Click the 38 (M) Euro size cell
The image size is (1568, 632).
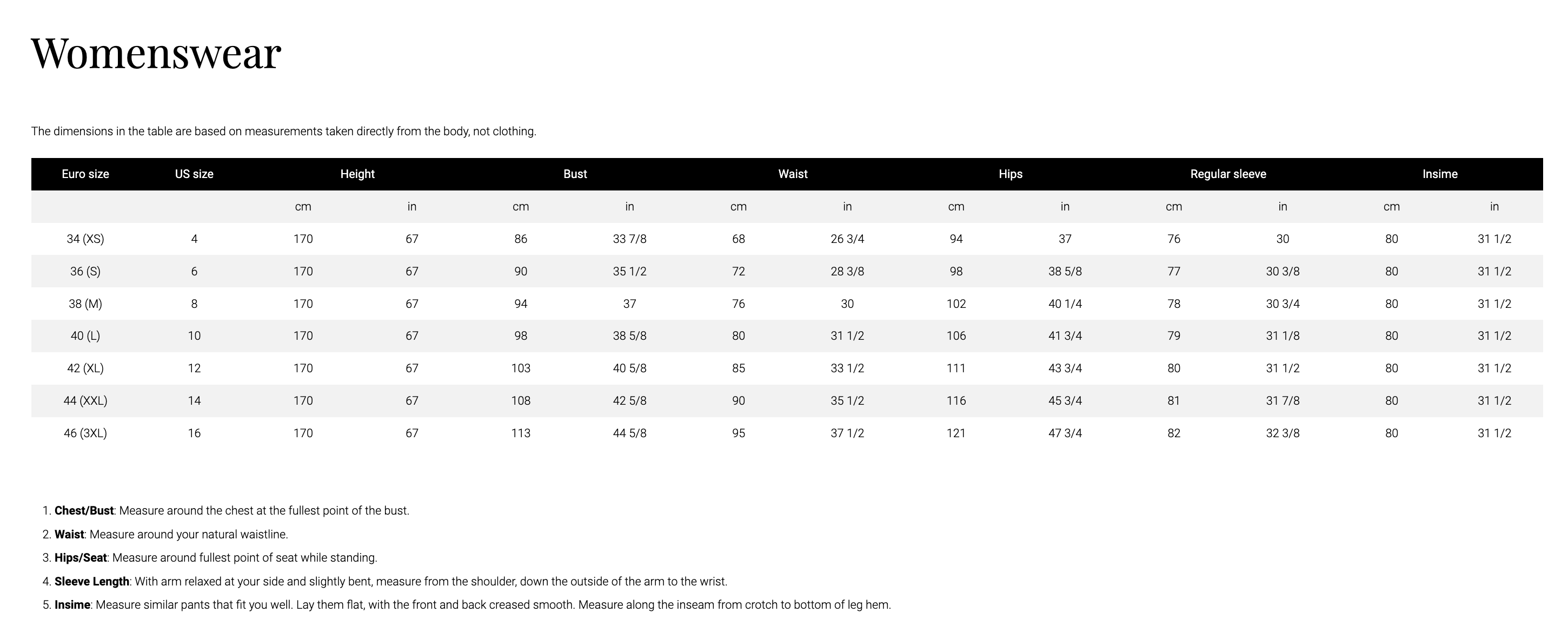coord(85,304)
